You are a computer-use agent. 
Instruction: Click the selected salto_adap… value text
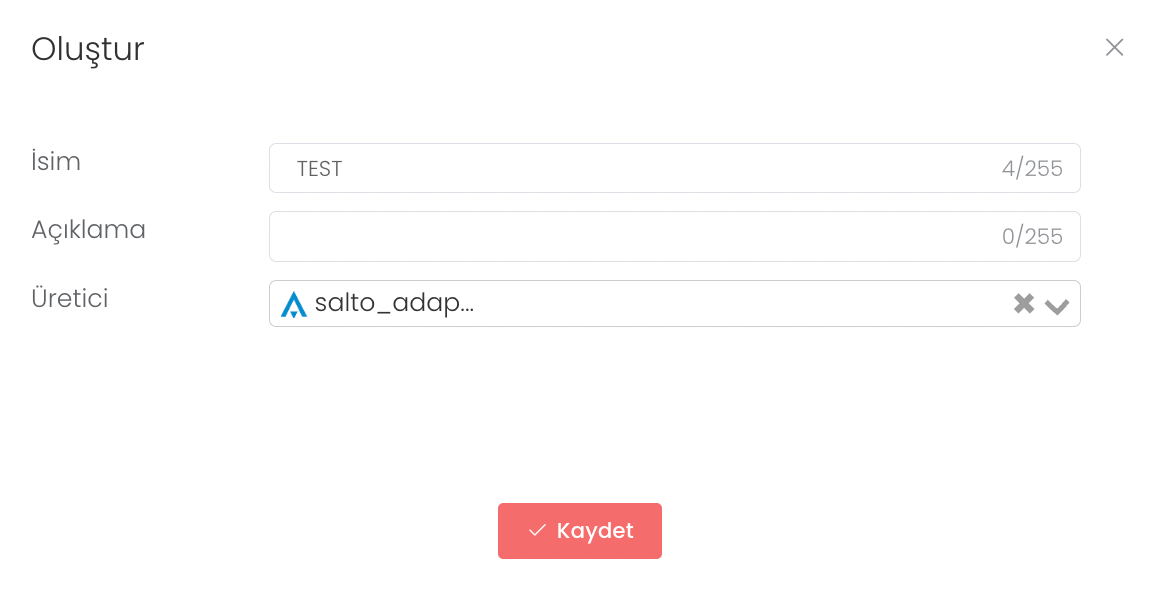[394, 304]
